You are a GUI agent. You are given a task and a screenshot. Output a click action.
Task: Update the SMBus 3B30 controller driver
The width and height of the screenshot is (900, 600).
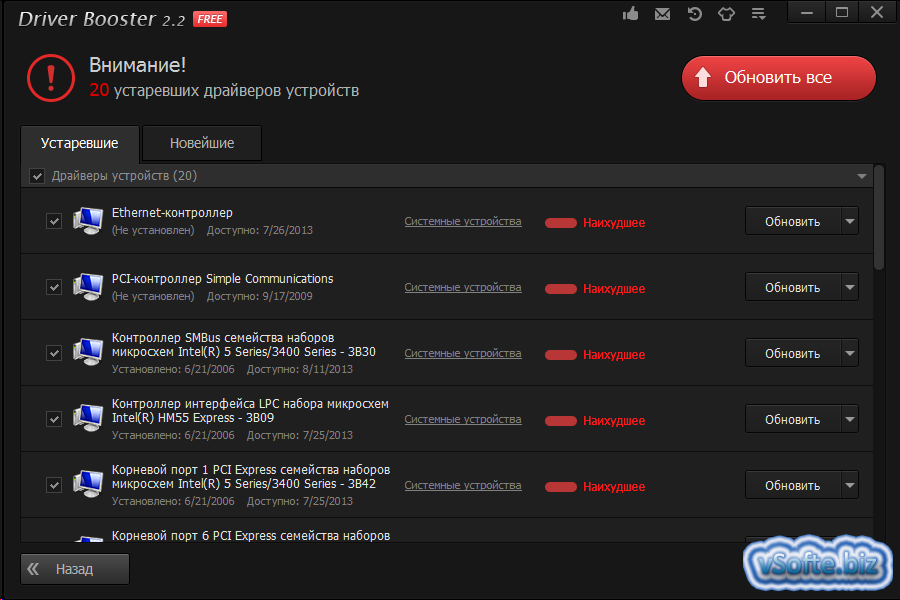(793, 353)
